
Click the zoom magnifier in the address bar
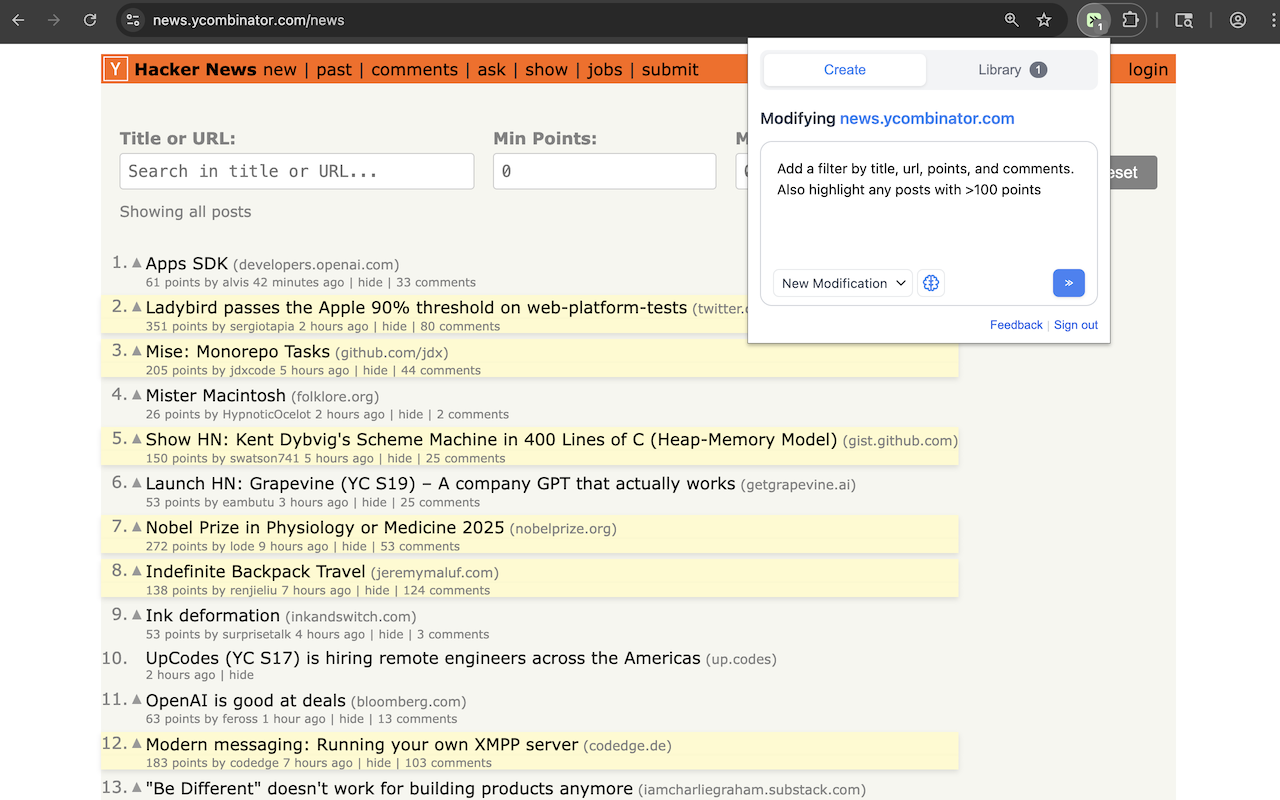[x=1011, y=19]
